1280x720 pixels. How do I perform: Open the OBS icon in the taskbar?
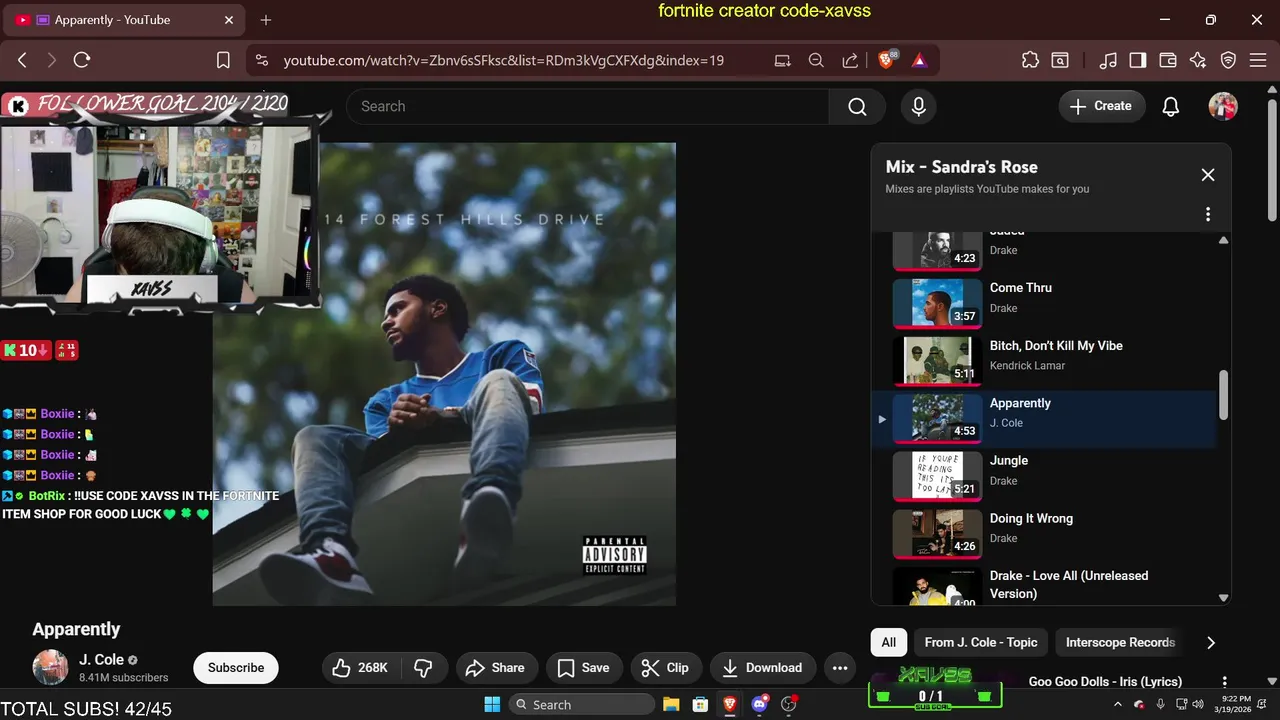click(789, 704)
